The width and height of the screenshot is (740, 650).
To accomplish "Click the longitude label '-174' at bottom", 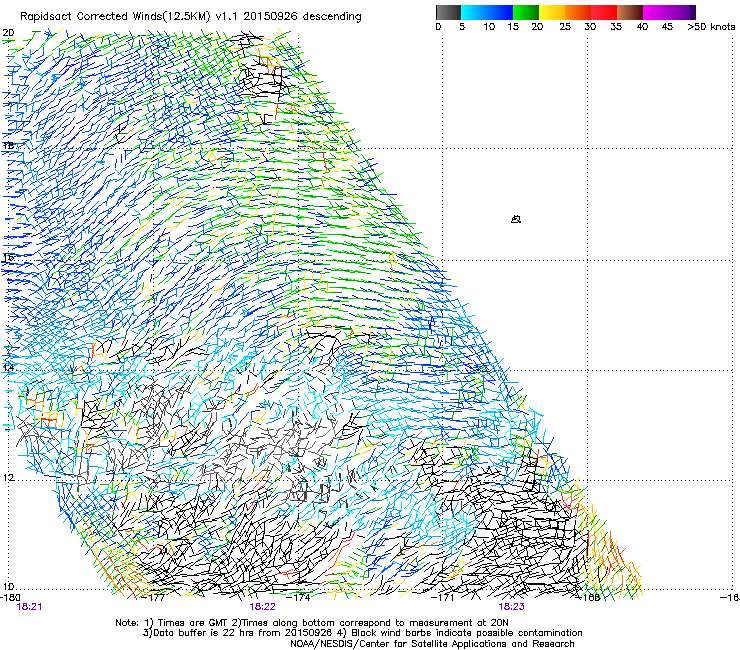I will (299, 597).
